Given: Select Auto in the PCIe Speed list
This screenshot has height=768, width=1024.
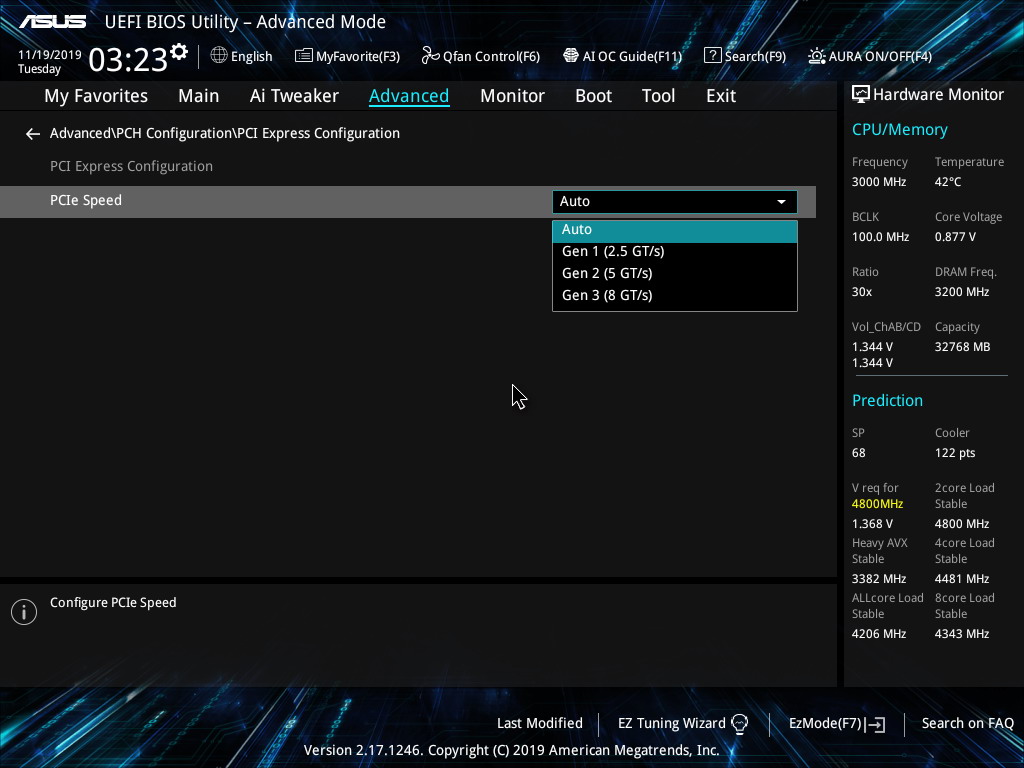Looking at the screenshot, I should click(x=675, y=230).
